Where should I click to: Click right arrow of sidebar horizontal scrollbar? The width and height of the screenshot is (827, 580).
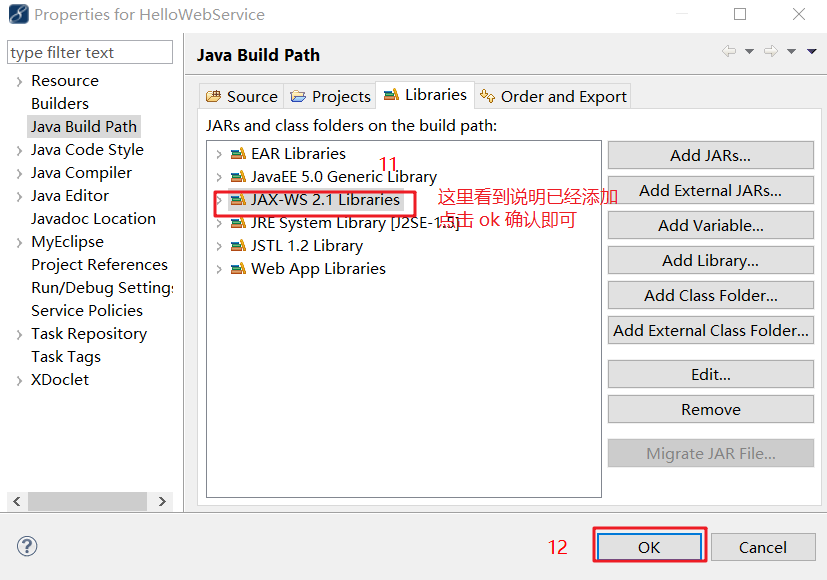click(162, 501)
